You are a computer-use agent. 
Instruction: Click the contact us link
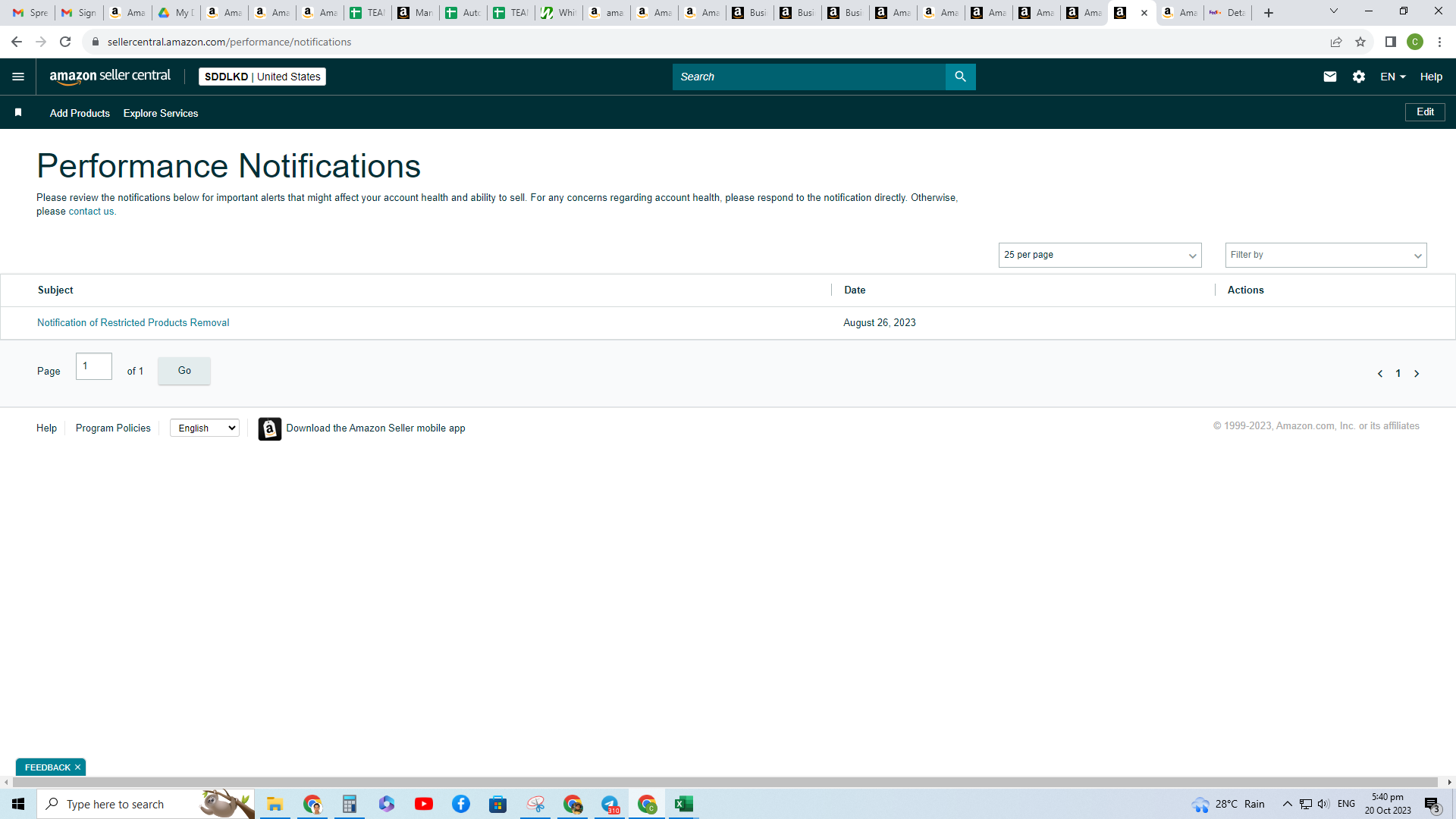(92, 212)
